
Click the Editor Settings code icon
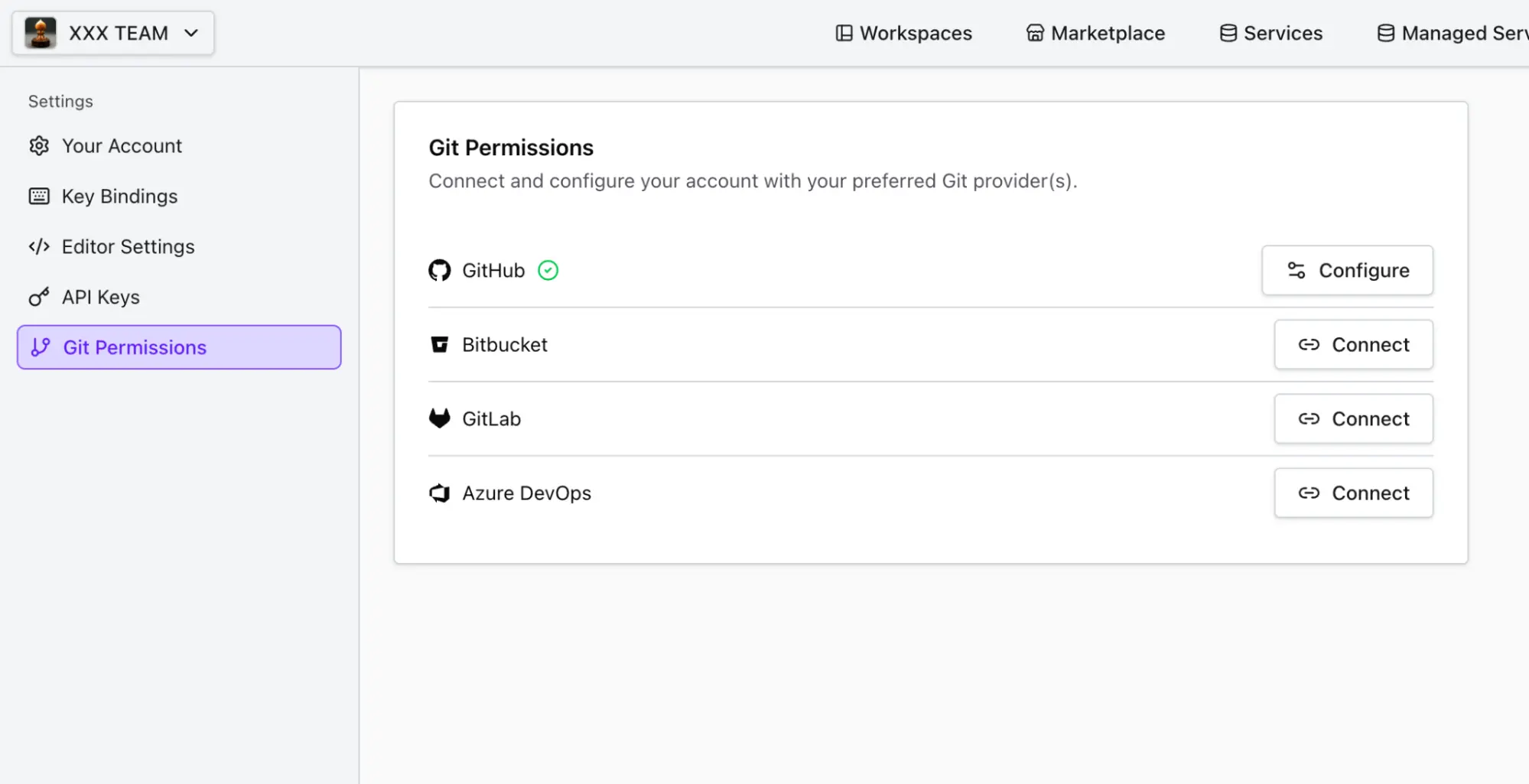[39, 246]
